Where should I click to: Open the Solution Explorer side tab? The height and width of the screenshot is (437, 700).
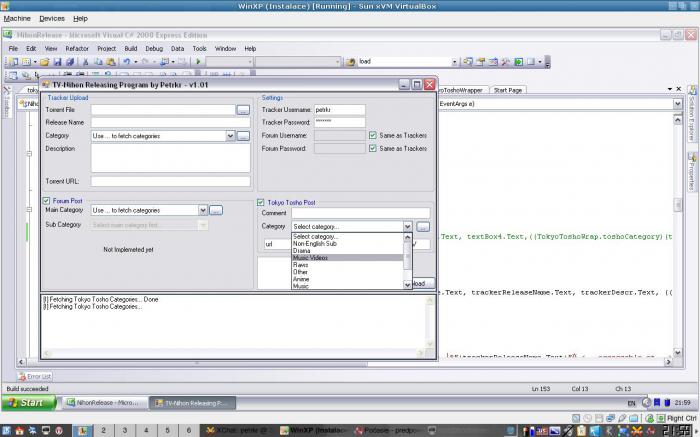pyautogui.click(x=692, y=114)
